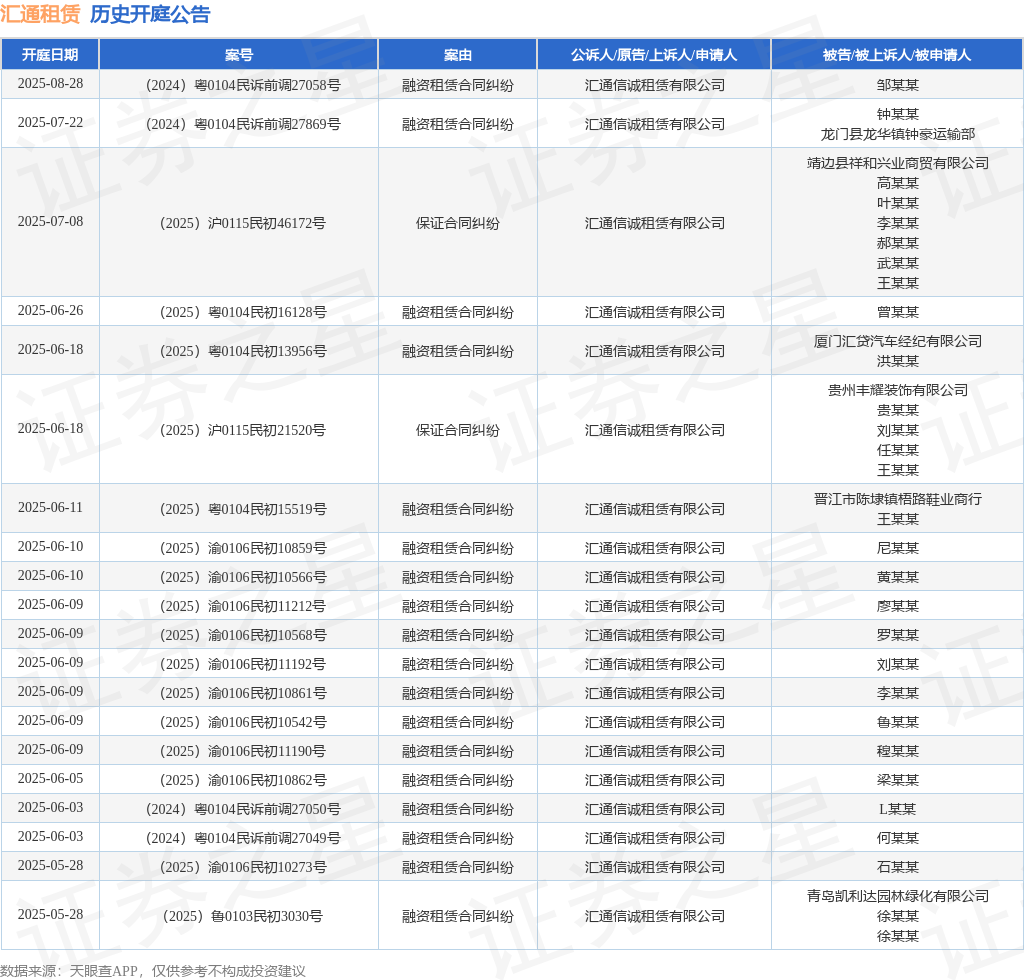Click defendant 罗某某

pyautogui.click(x=898, y=635)
